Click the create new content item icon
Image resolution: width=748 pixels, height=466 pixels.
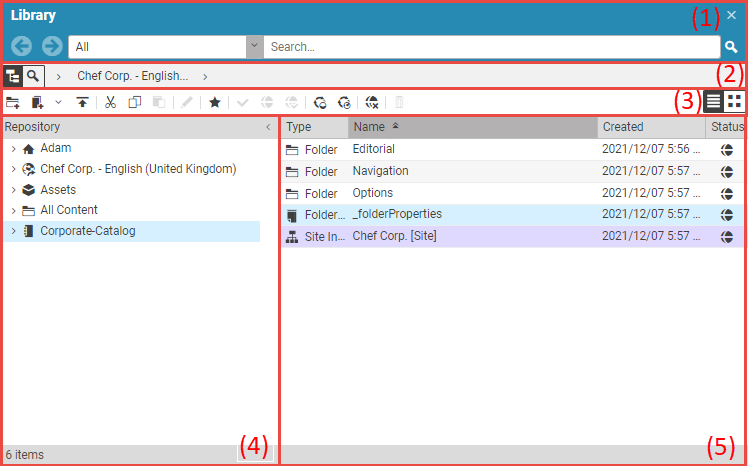point(38,102)
